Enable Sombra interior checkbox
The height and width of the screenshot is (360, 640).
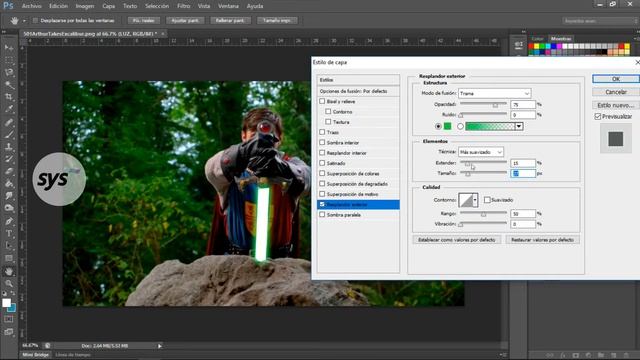click(322, 142)
